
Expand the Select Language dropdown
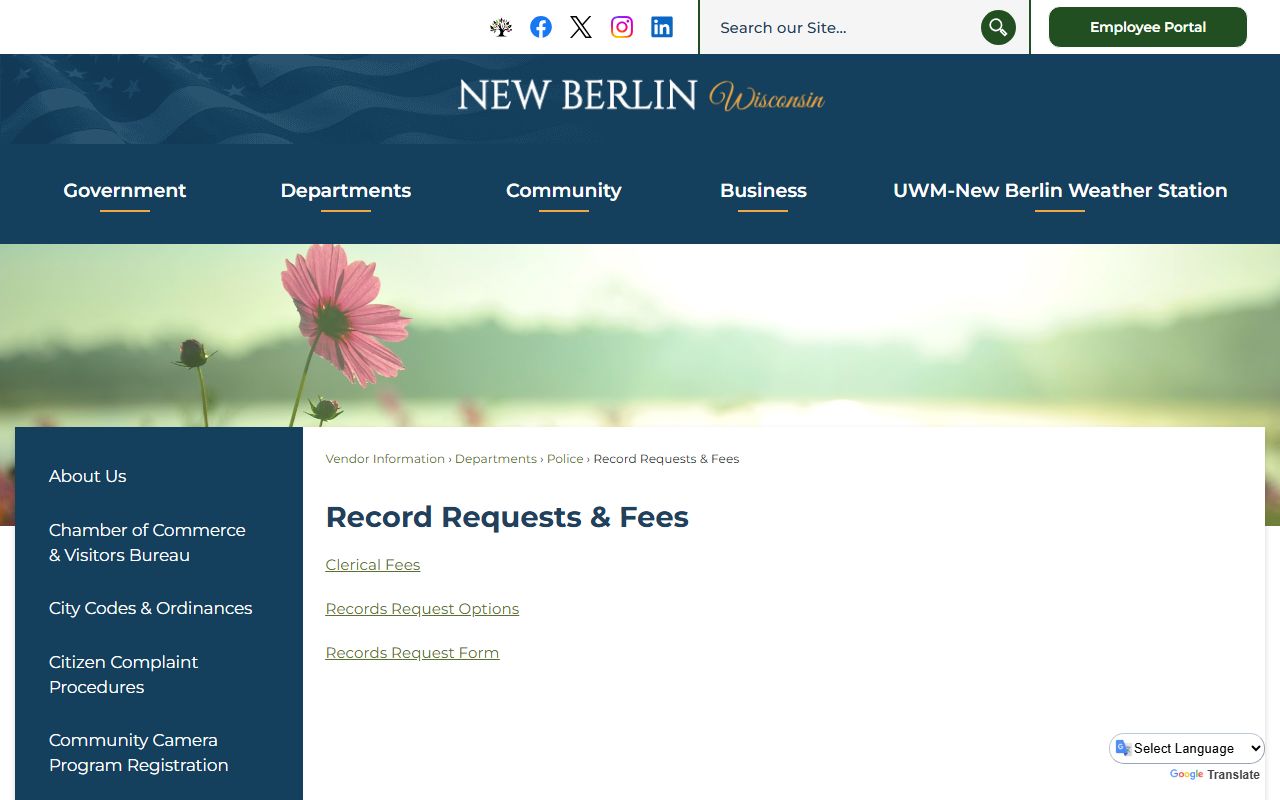point(1187,748)
